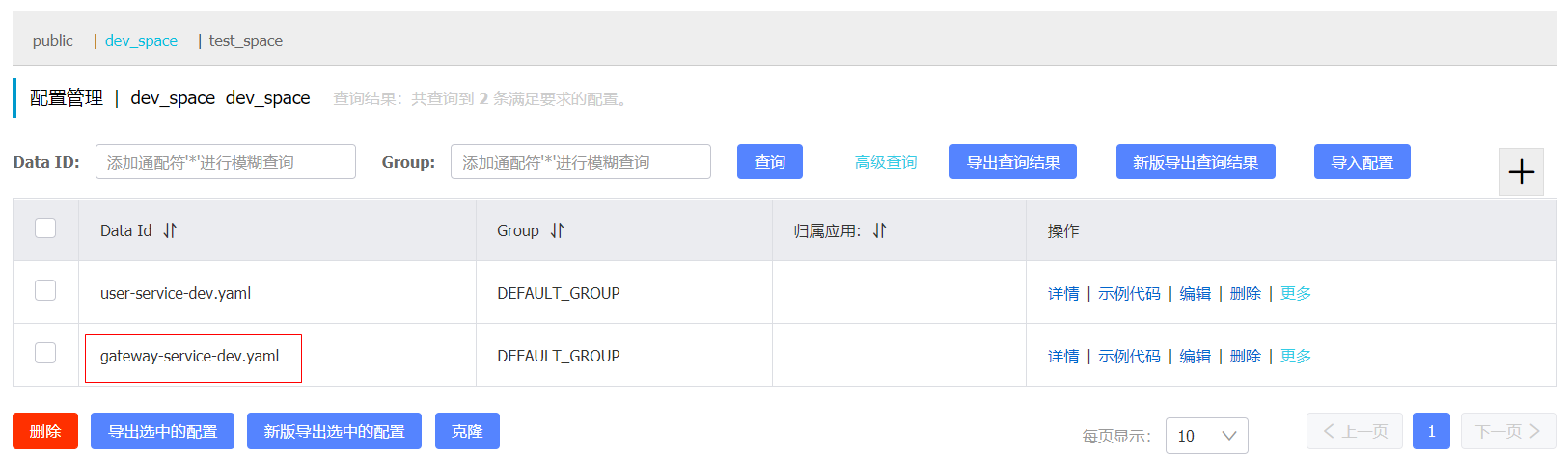The width and height of the screenshot is (1568, 455).
Task: Tick the select-all header checkbox
Action: 45,227
